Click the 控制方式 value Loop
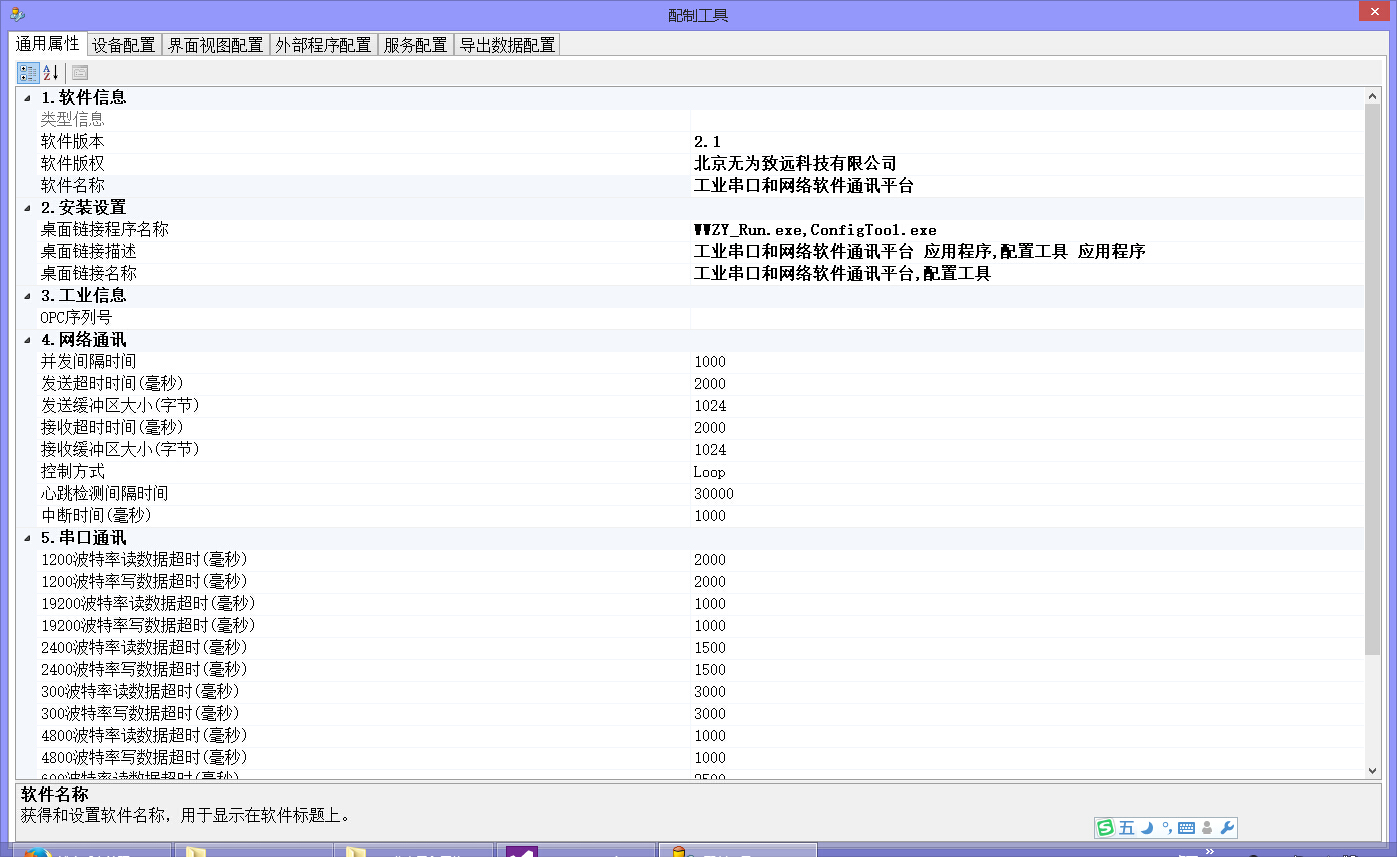 709,472
